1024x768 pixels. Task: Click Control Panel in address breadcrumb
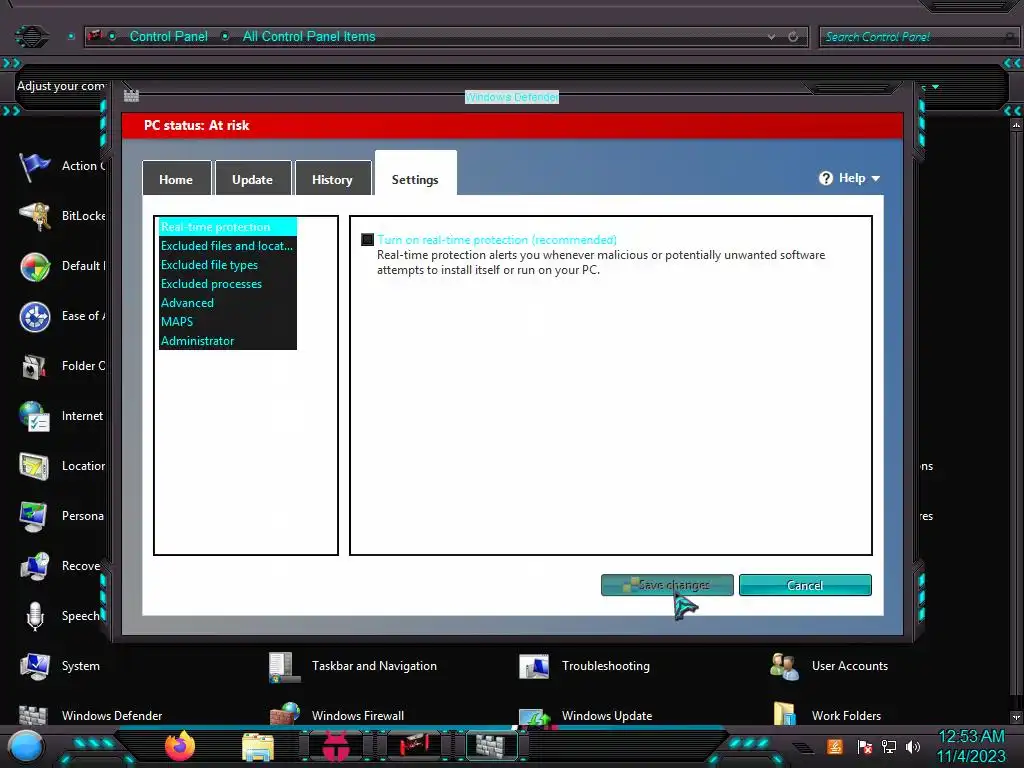point(168,37)
